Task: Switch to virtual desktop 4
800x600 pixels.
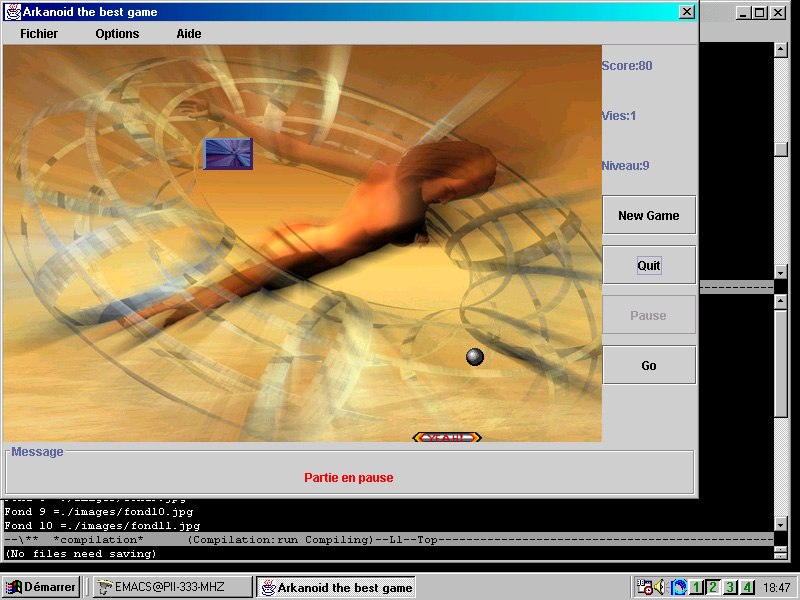Action: (x=747, y=587)
